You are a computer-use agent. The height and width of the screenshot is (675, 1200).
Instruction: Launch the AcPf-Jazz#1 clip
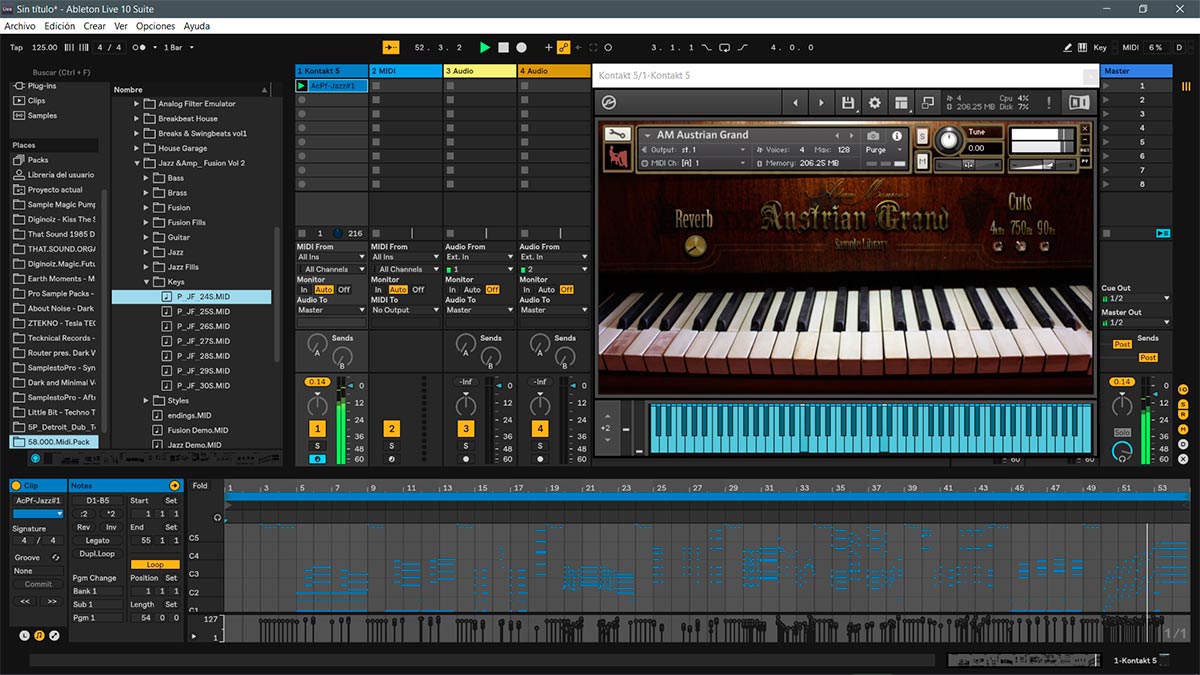coord(302,86)
